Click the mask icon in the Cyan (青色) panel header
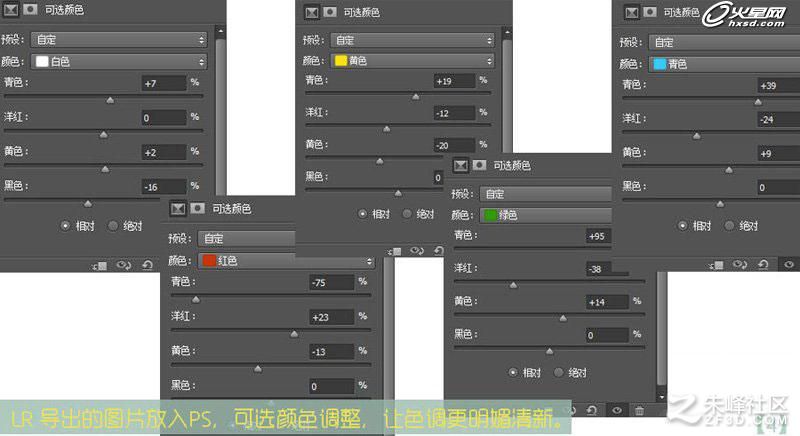The height and width of the screenshot is (436, 800). tap(649, 12)
